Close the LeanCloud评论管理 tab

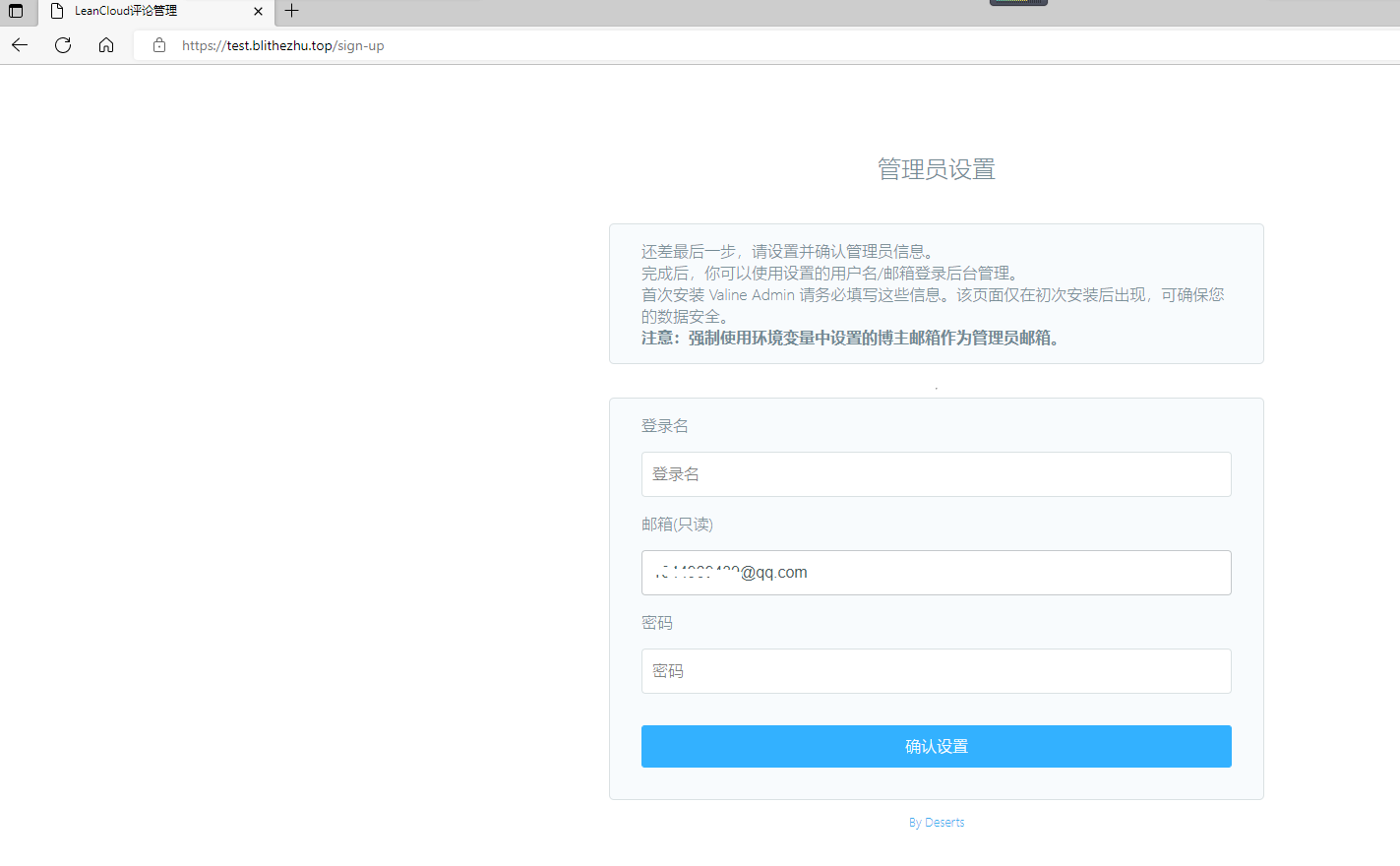pos(258,12)
